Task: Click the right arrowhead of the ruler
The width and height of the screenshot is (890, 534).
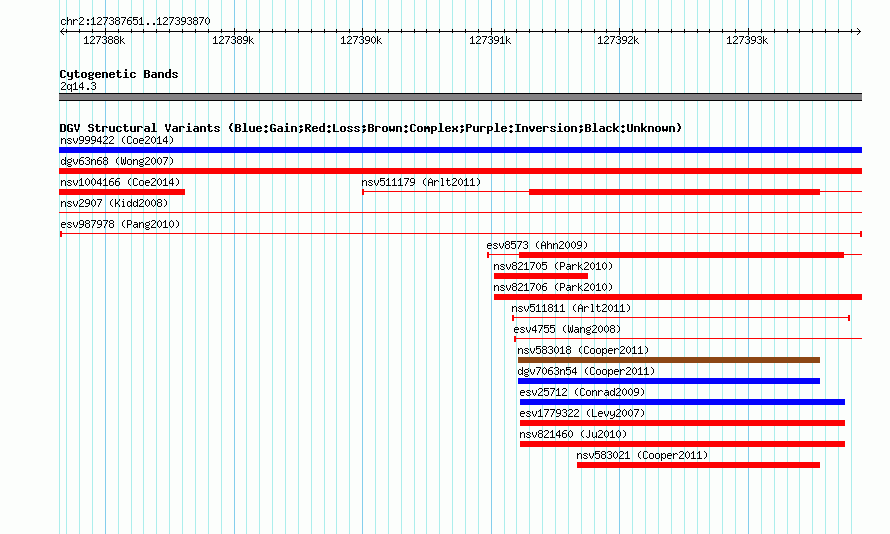Action: [x=859, y=31]
